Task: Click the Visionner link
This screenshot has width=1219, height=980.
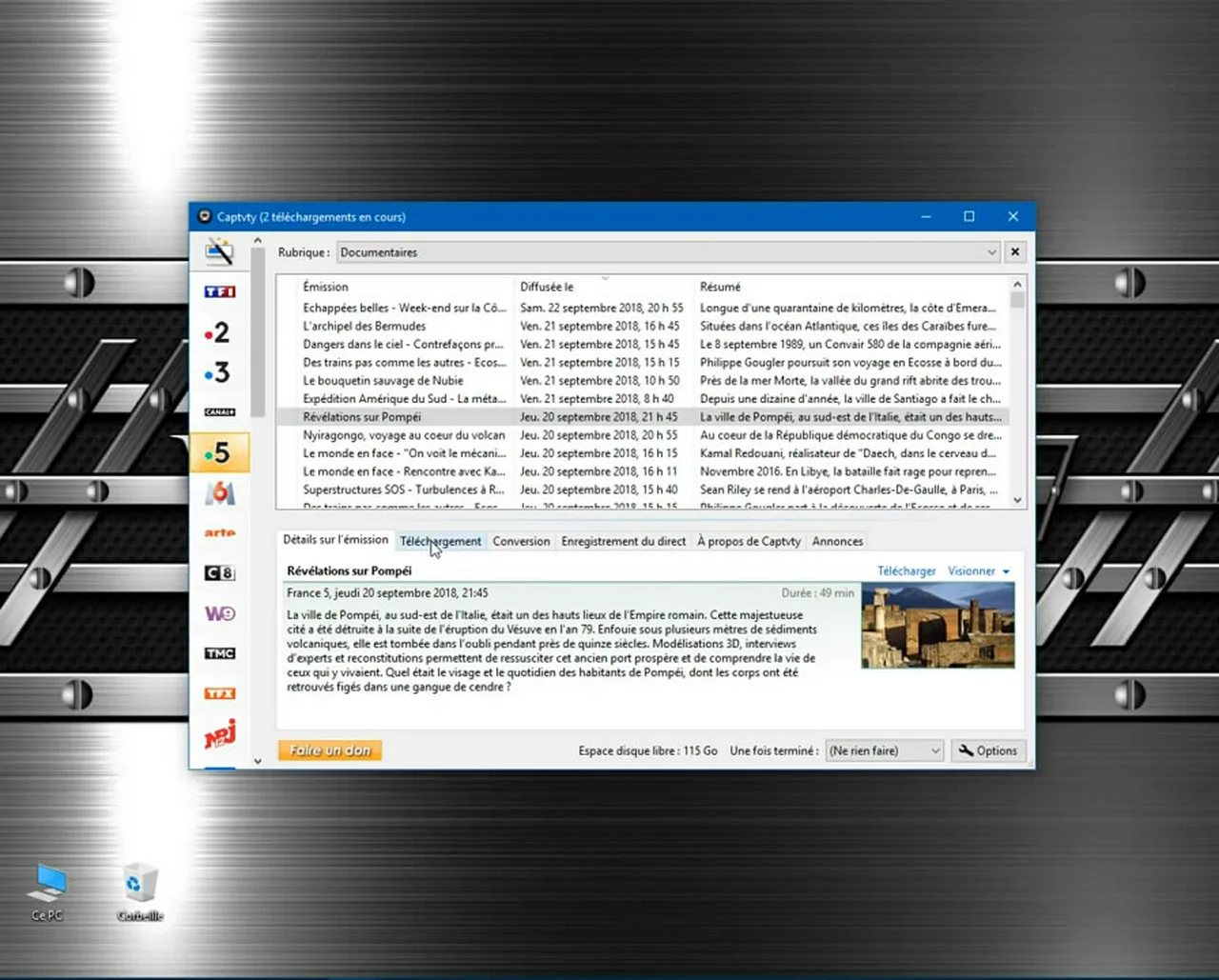Action: (971, 571)
